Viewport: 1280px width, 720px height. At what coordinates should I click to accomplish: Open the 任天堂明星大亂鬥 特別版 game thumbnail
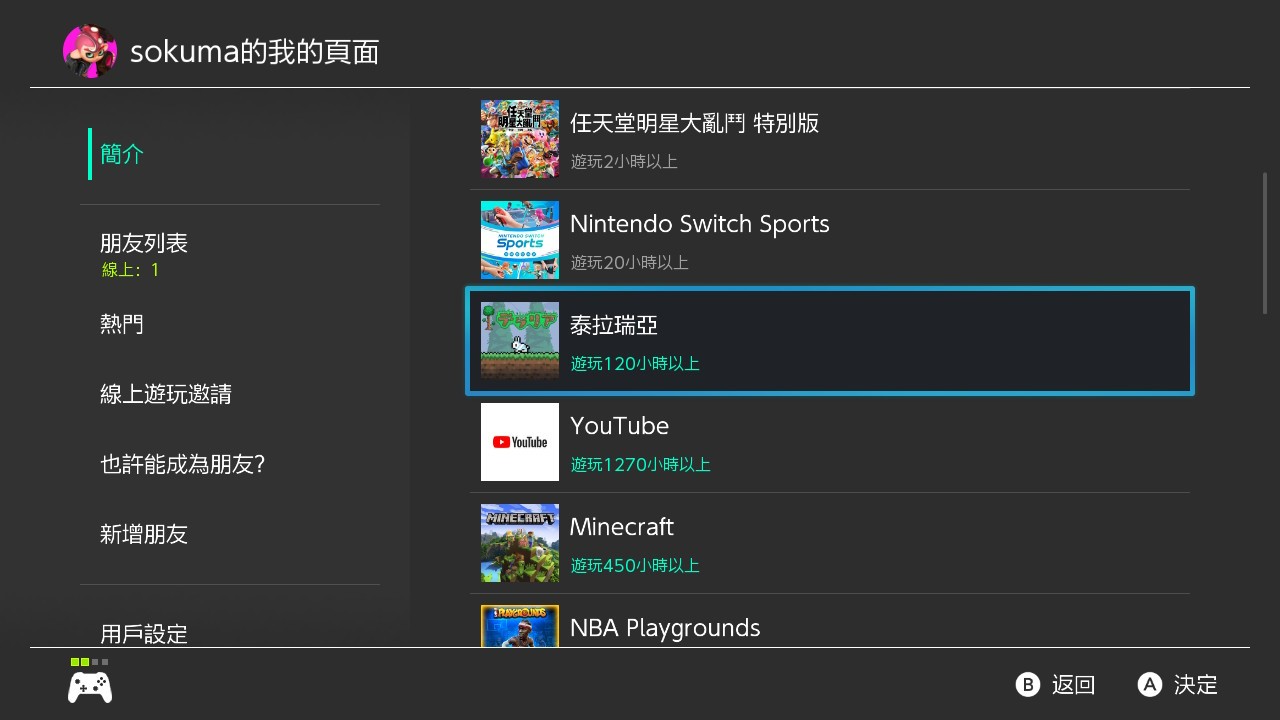click(x=520, y=139)
